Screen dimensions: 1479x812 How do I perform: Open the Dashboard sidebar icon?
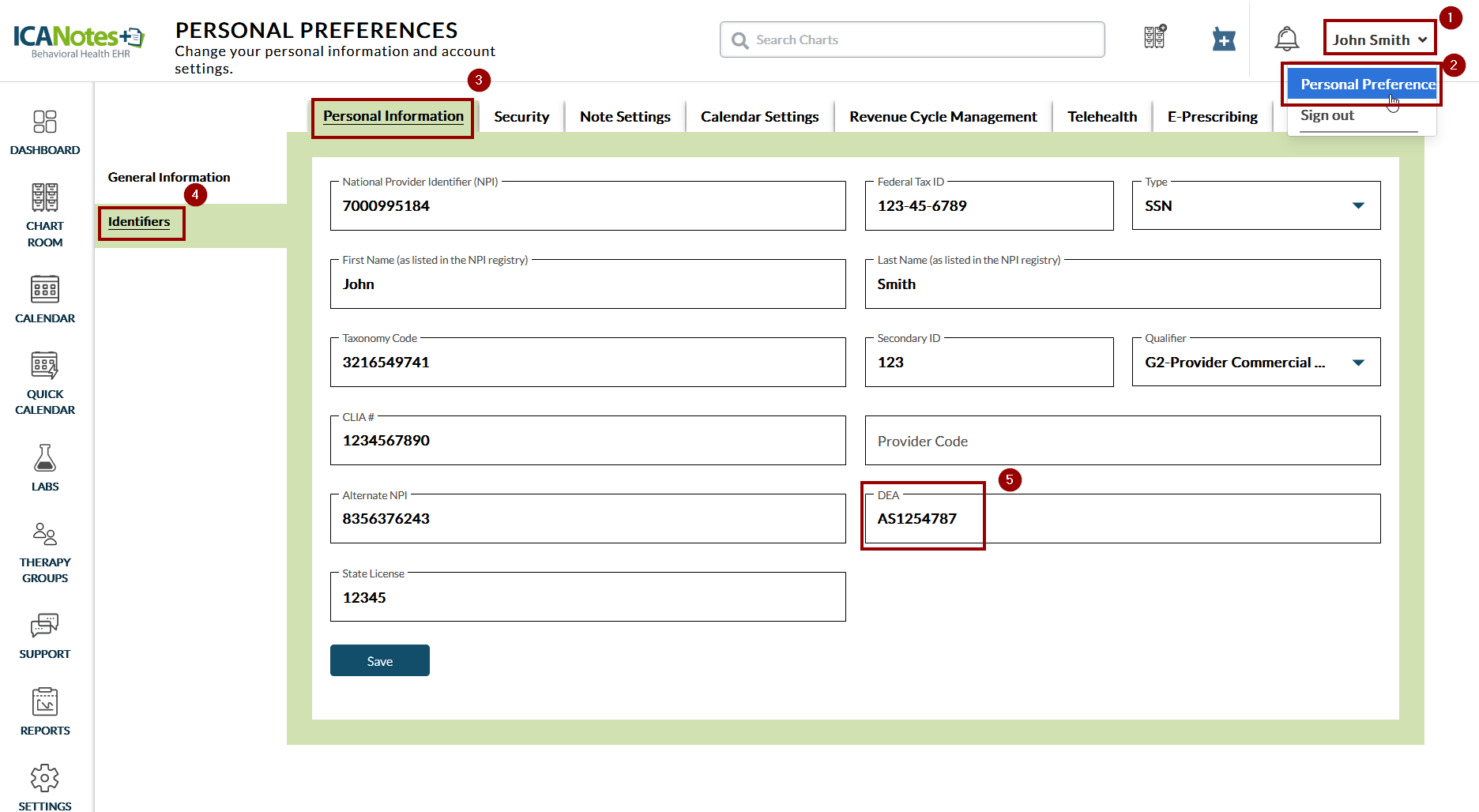(x=45, y=132)
